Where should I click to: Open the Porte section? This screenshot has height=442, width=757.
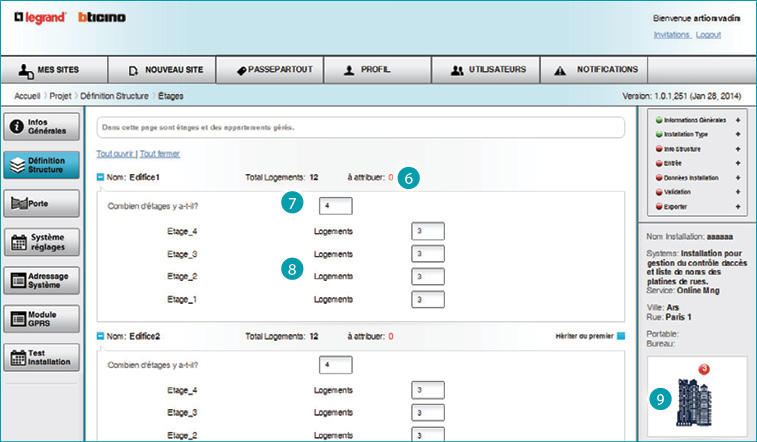click(x=43, y=204)
